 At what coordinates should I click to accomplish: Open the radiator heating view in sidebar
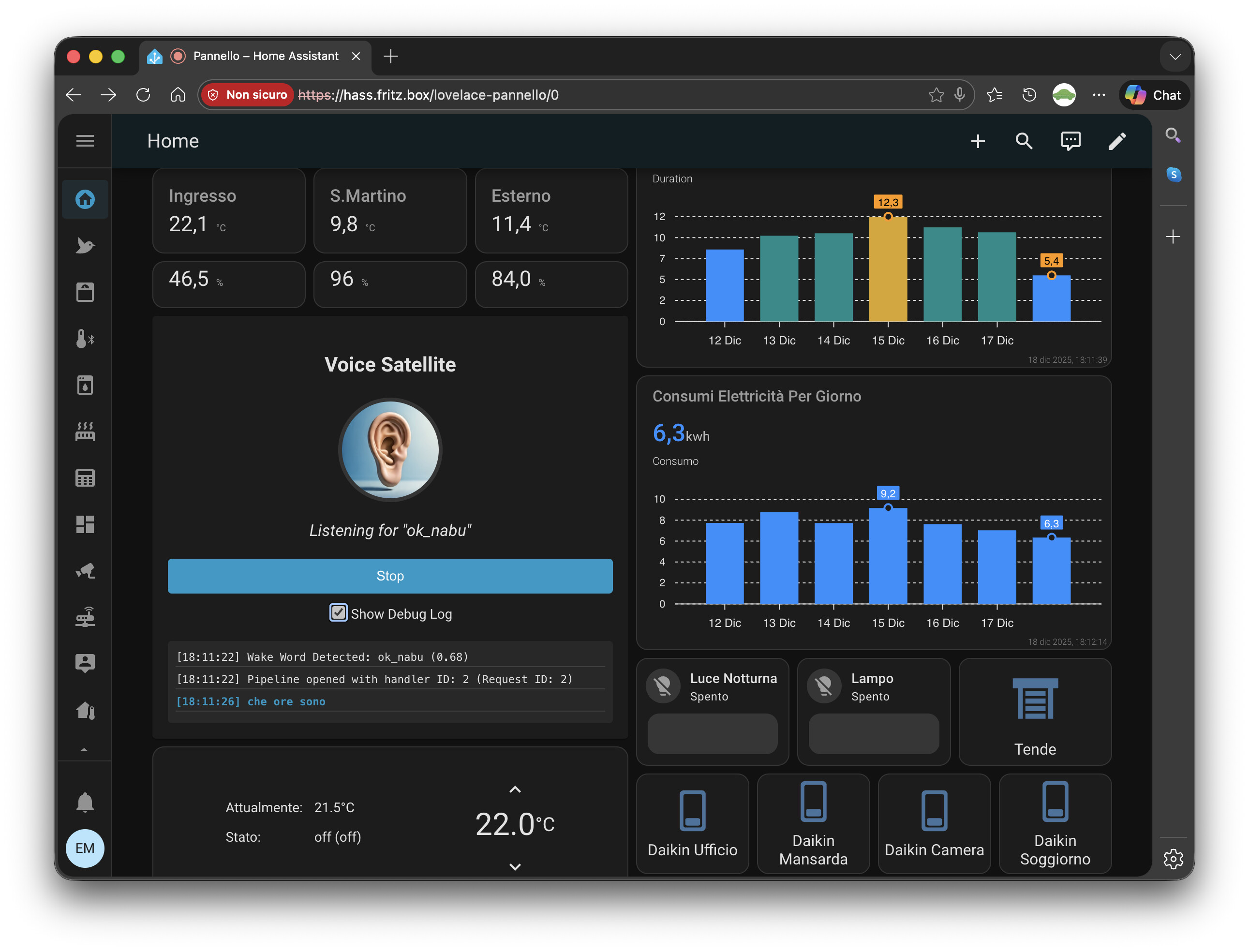(x=85, y=431)
